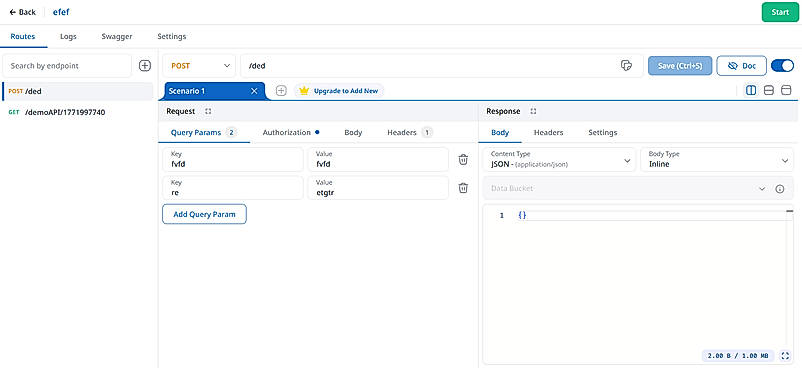Open the Content Type dropdown
802x368 pixels.
(x=559, y=160)
